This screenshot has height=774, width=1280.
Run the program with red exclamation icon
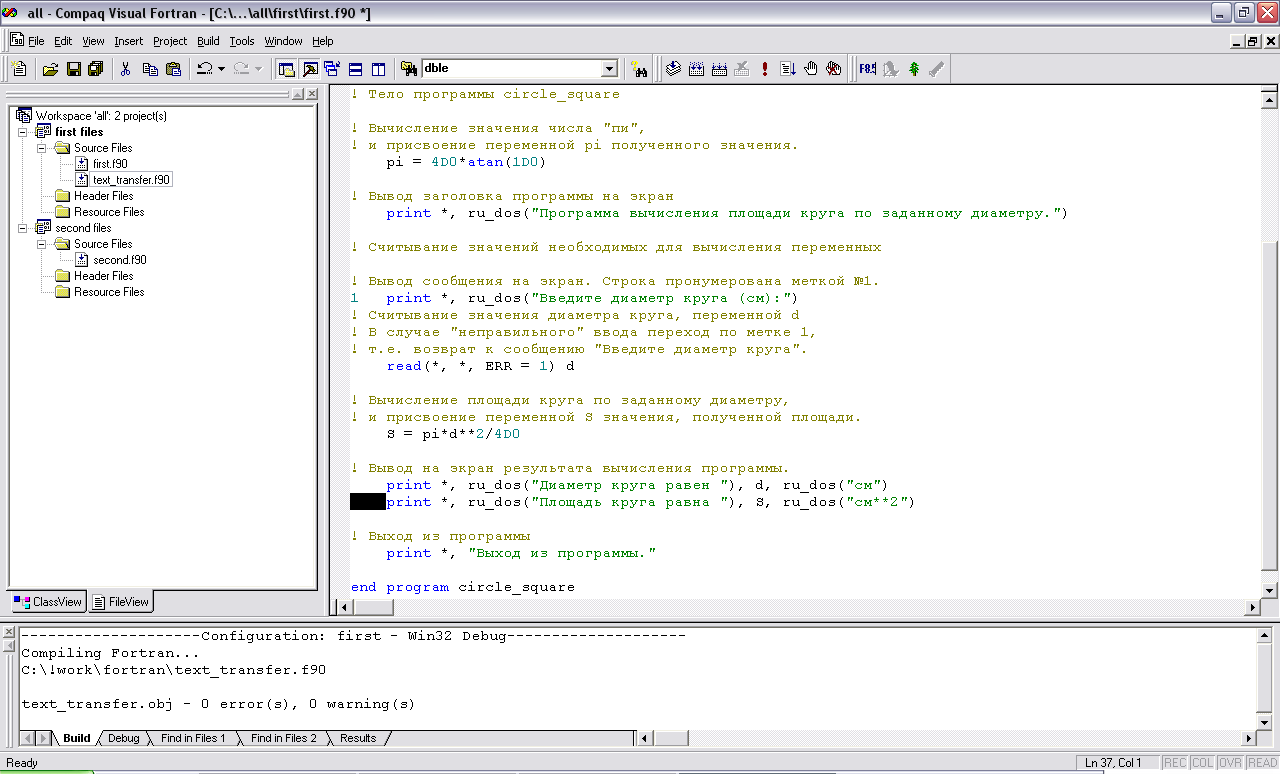tap(765, 69)
